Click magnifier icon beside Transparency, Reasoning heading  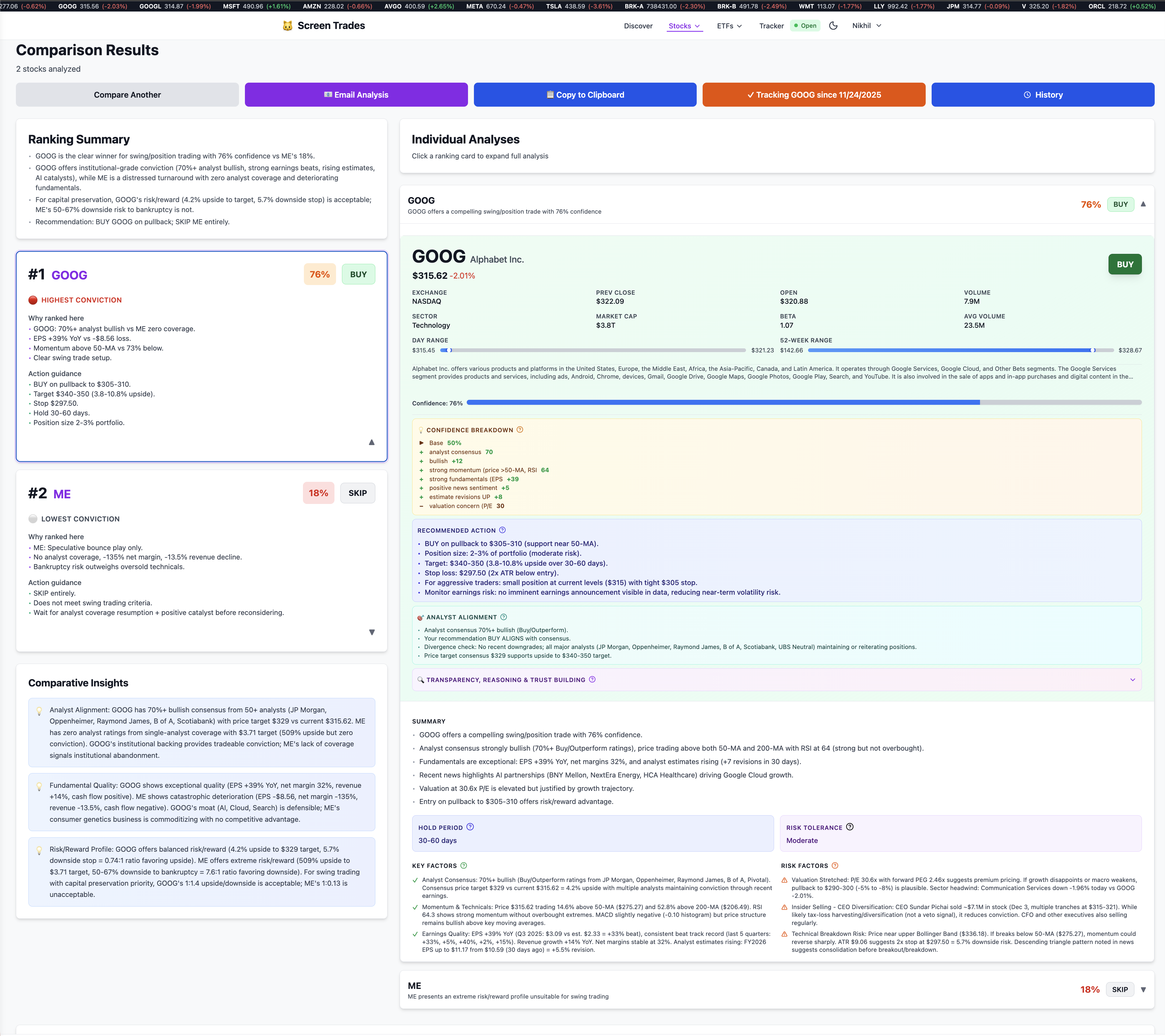(x=421, y=680)
